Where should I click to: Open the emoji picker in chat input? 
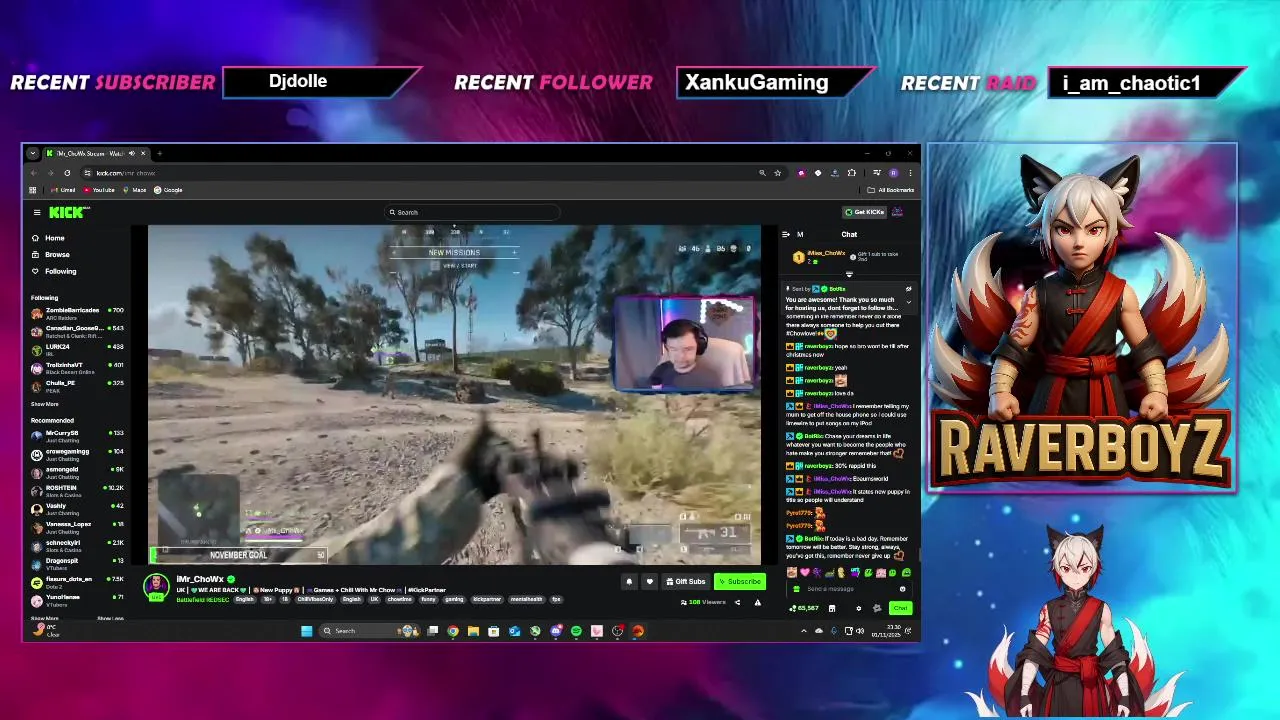point(902,589)
